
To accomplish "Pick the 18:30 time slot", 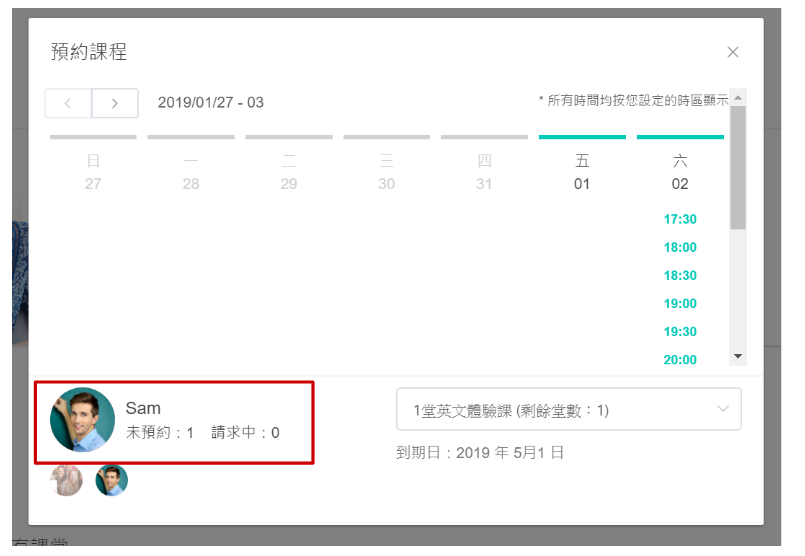I will pos(680,275).
